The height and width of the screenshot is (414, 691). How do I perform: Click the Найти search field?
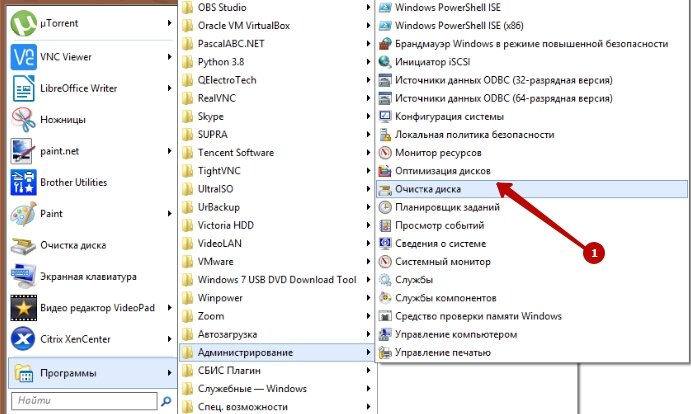(x=84, y=401)
